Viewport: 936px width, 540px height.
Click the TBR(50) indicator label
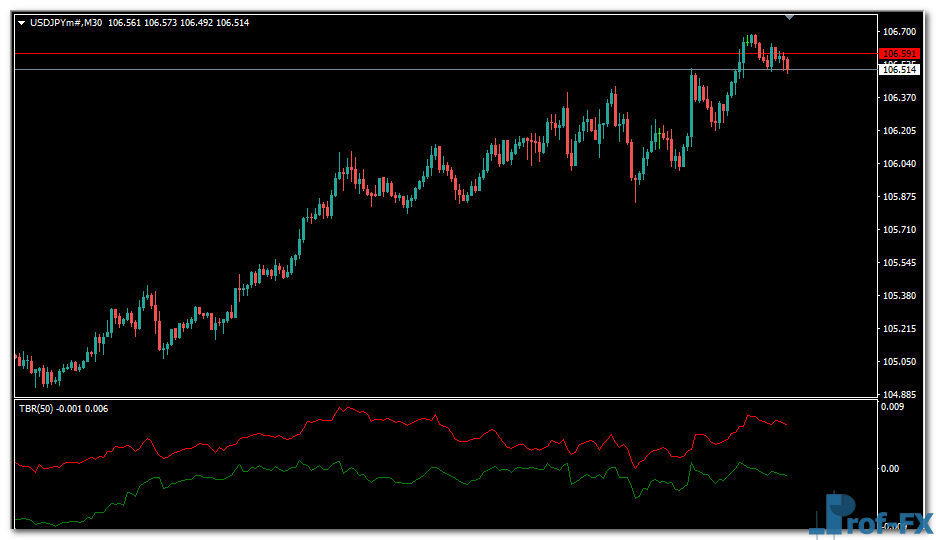pos(36,408)
